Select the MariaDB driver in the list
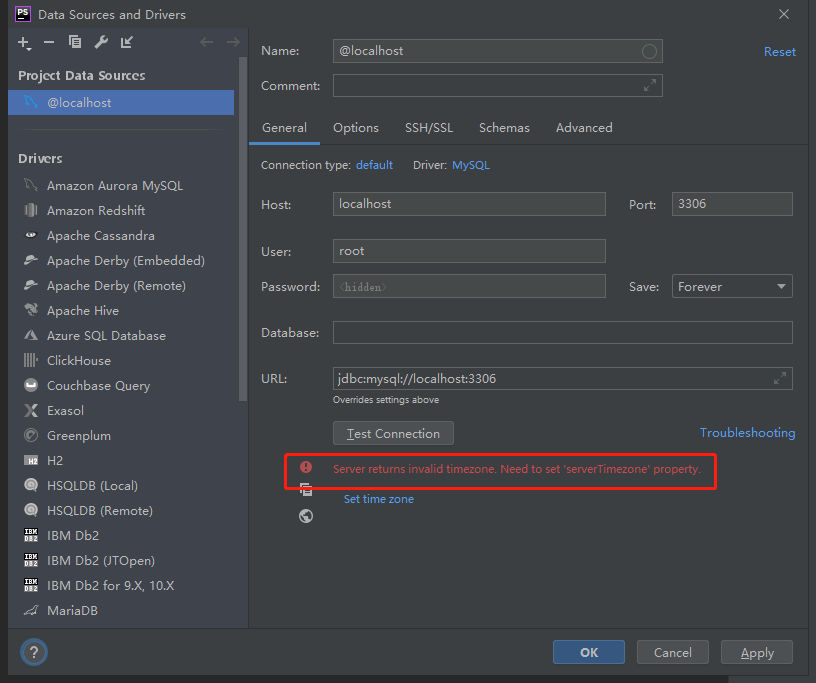The height and width of the screenshot is (683, 816). (72, 610)
